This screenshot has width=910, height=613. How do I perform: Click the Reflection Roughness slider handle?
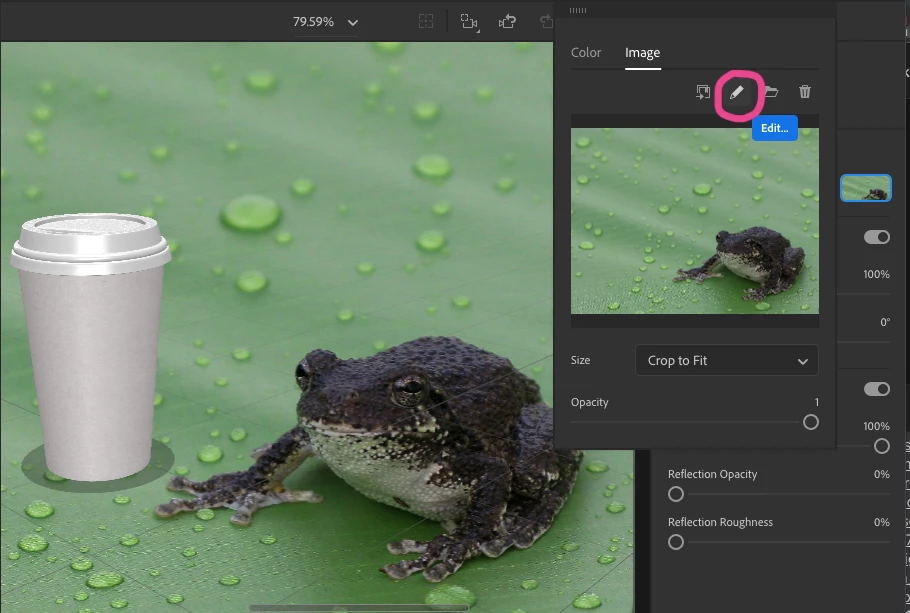click(676, 542)
